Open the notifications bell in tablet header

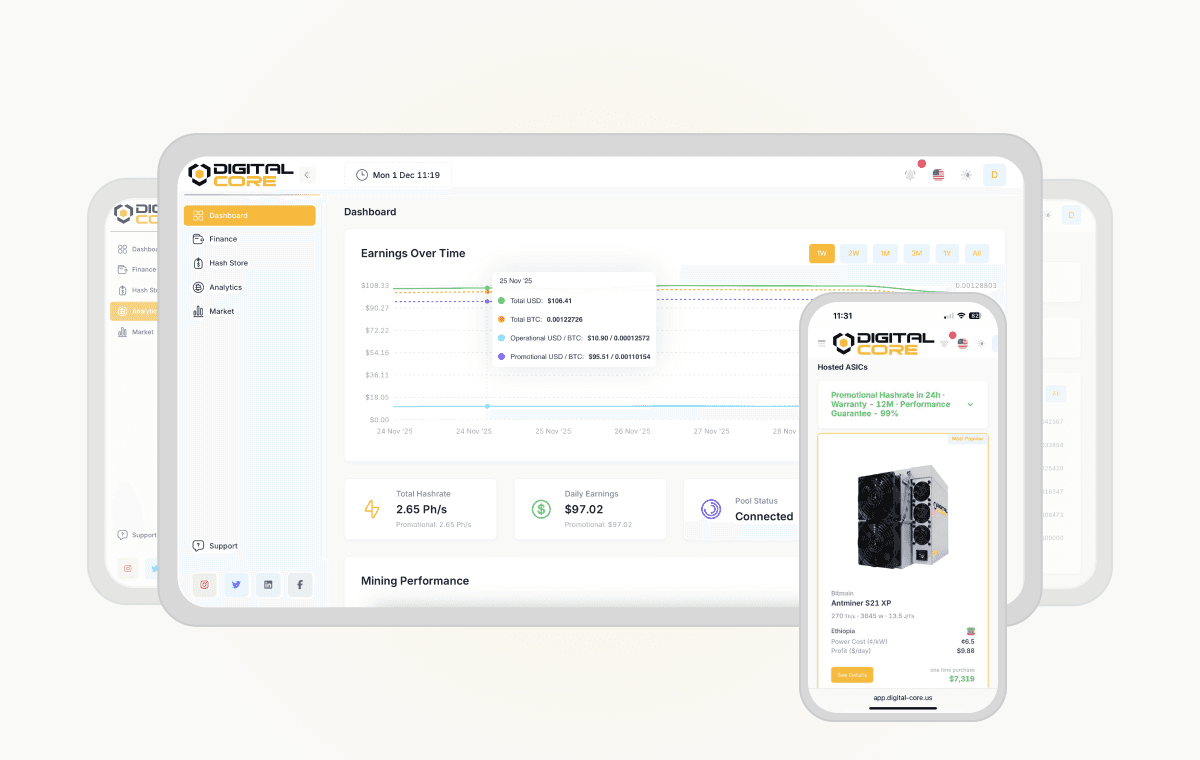910,174
